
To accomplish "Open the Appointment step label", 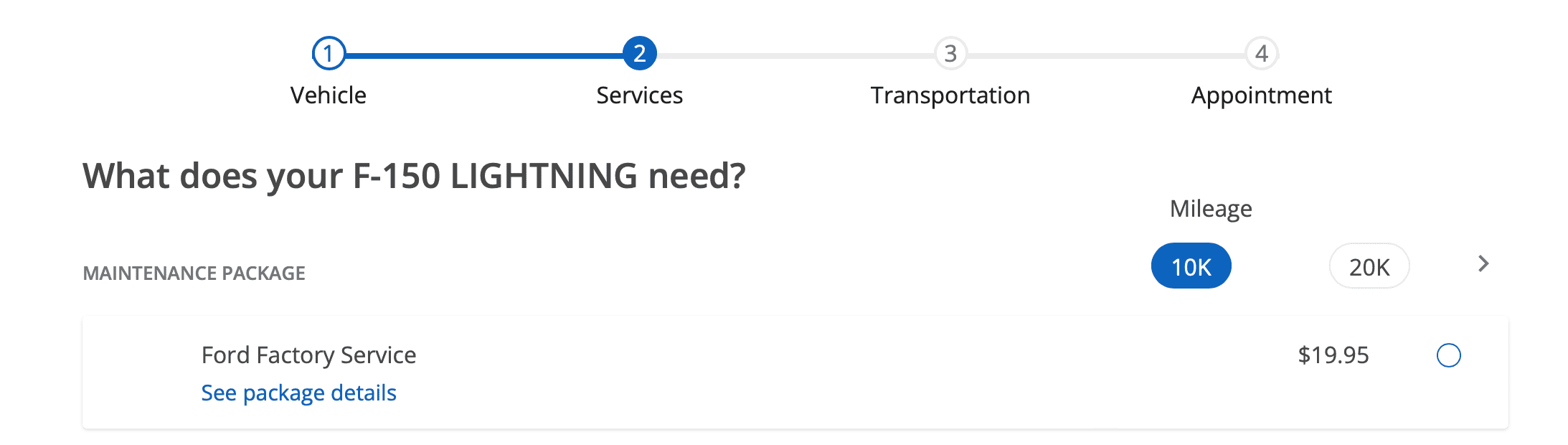I will (1261, 95).
